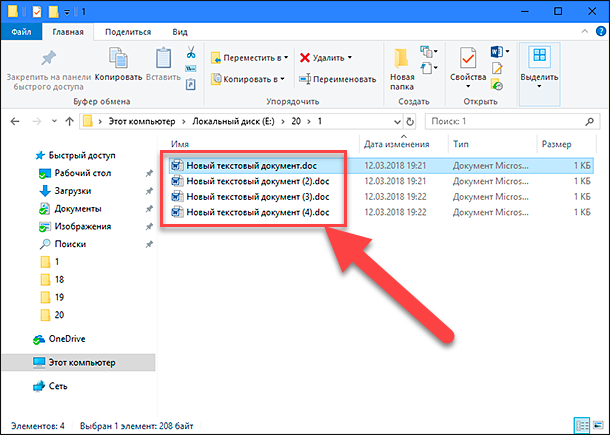Switch to Details view in status bar
The height and width of the screenshot is (435, 610).
pyautogui.click(x=582, y=426)
